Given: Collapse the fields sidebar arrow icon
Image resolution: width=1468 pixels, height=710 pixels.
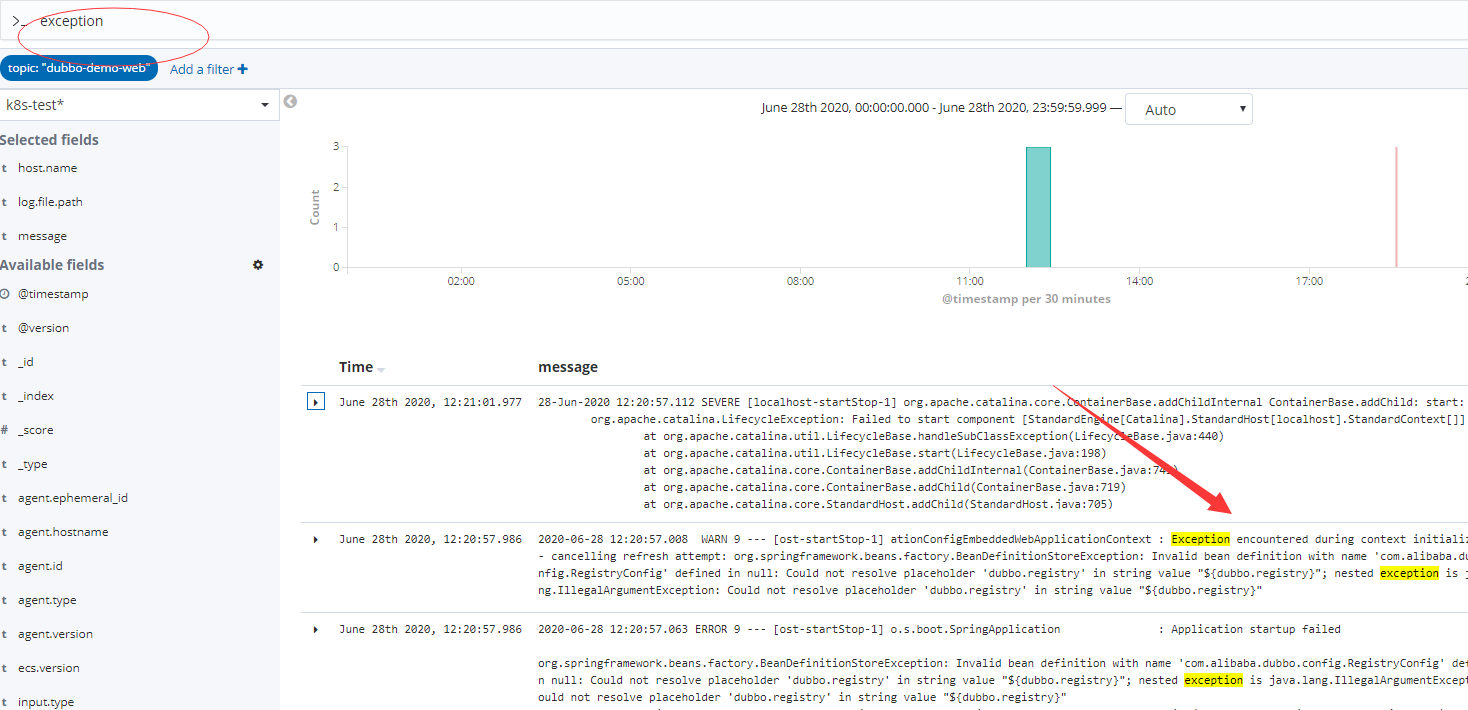Looking at the screenshot, I should click(290, 101).
